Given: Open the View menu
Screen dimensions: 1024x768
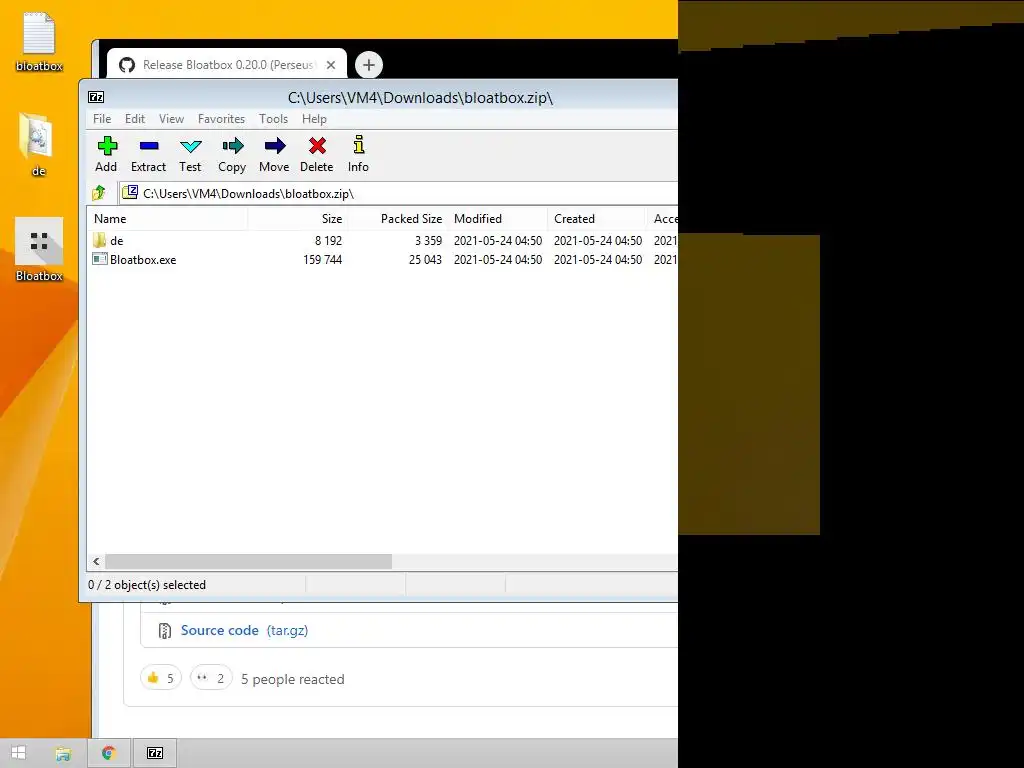Looking at the screenshot, I should click(171, 119).
